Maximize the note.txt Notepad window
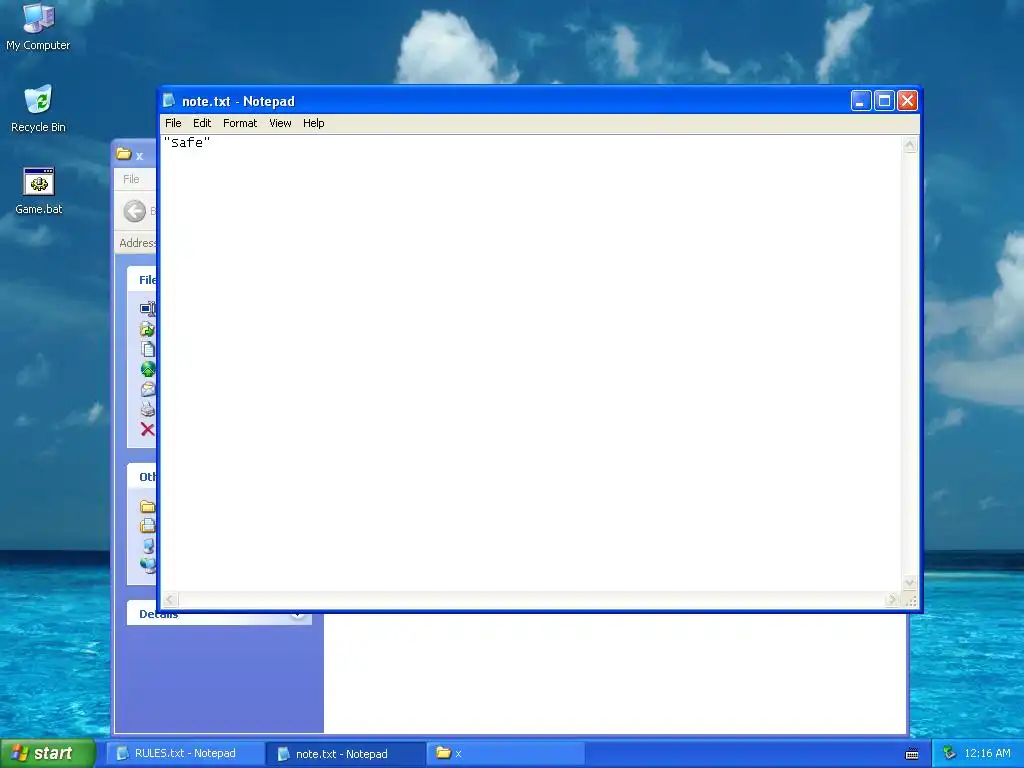This screenshot has height=768, width=1024. (x=884, y=101)
